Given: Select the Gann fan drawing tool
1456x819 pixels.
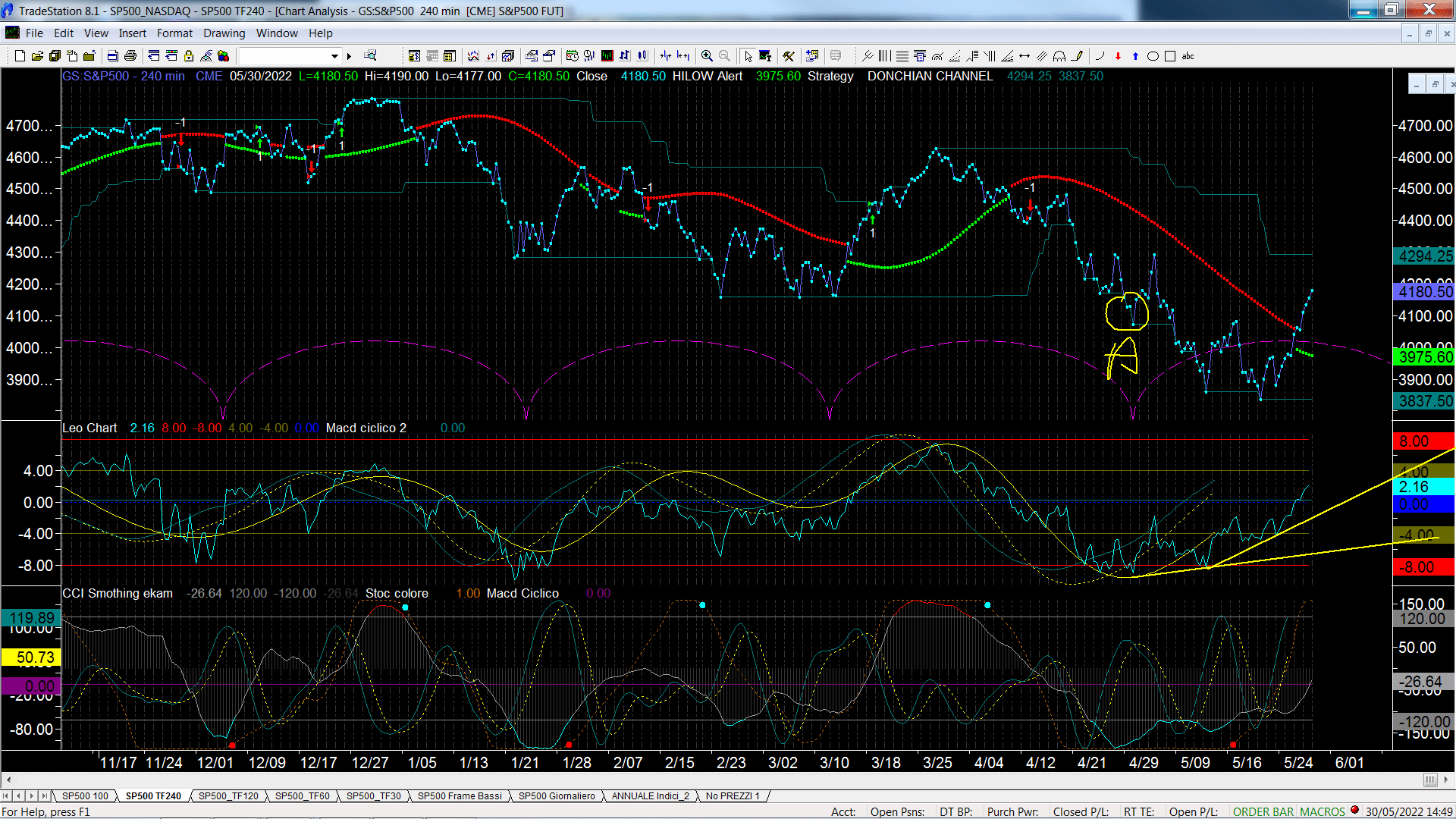Looking at the screenshot, I should tap(1007, 56).
